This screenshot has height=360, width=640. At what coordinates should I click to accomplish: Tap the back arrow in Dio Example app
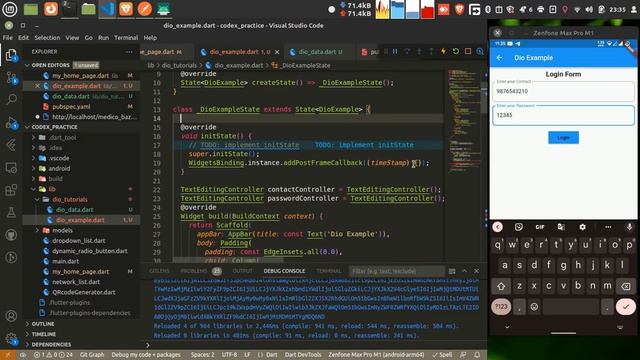pyautogui.click(x=500, y=58)
